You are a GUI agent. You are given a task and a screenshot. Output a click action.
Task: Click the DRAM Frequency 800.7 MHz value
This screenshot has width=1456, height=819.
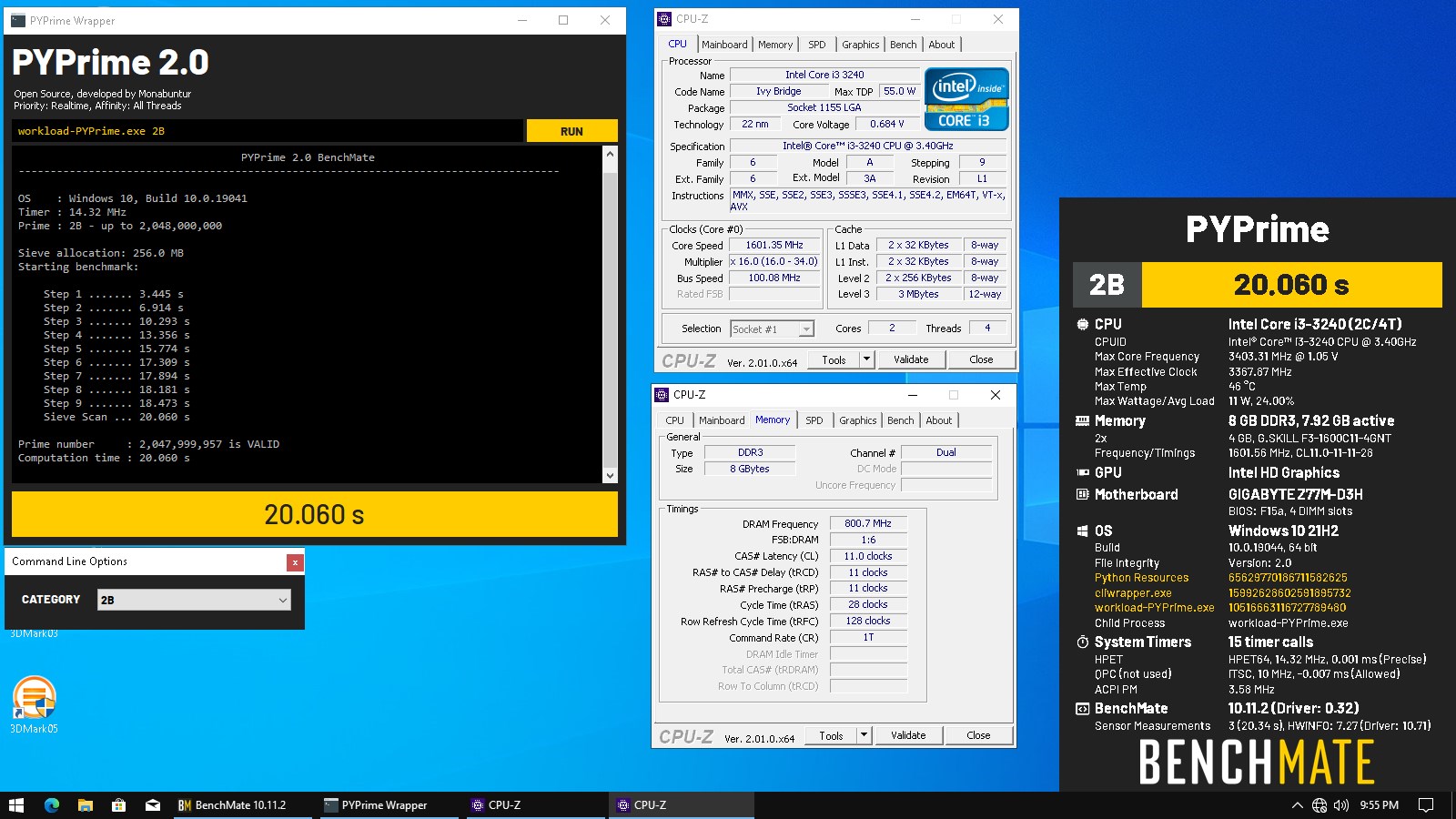click(x=868, y=523)
